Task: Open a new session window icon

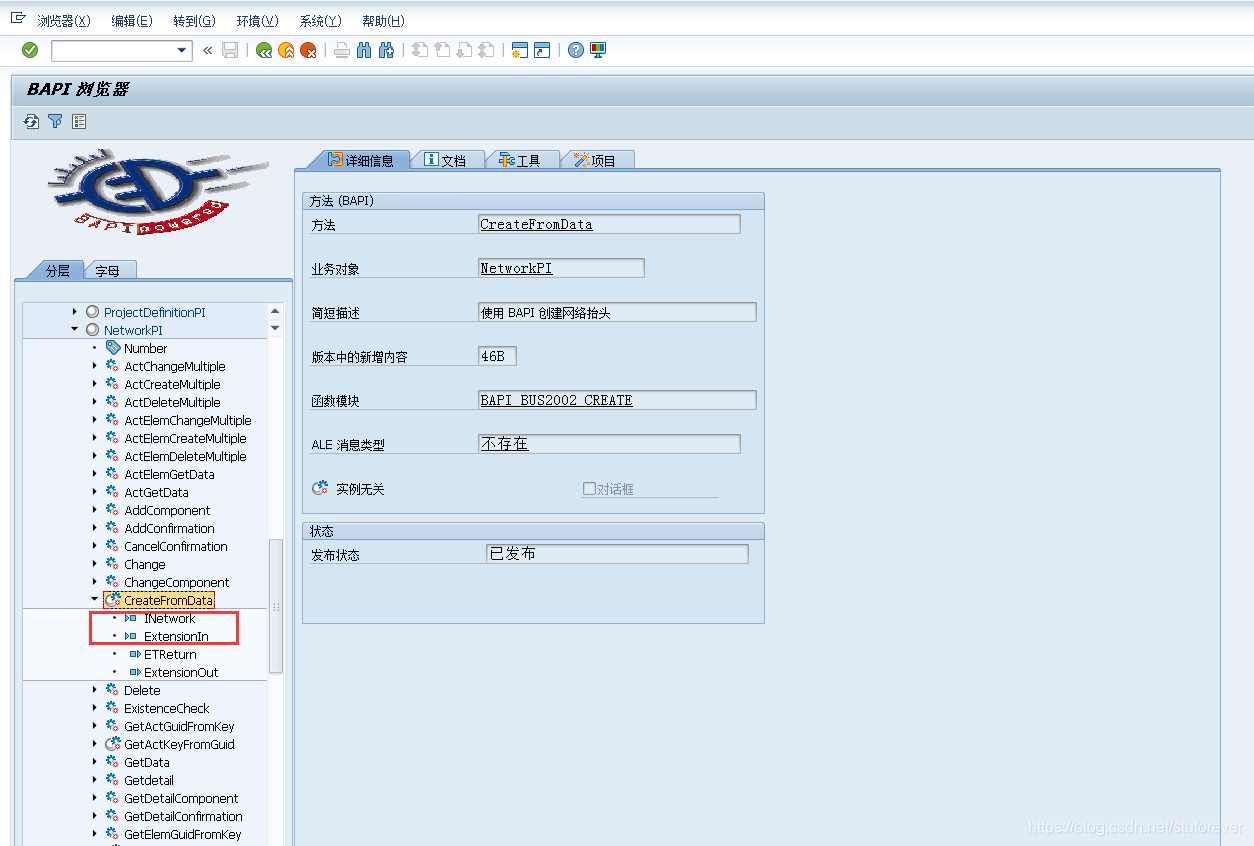Action: 520,50
